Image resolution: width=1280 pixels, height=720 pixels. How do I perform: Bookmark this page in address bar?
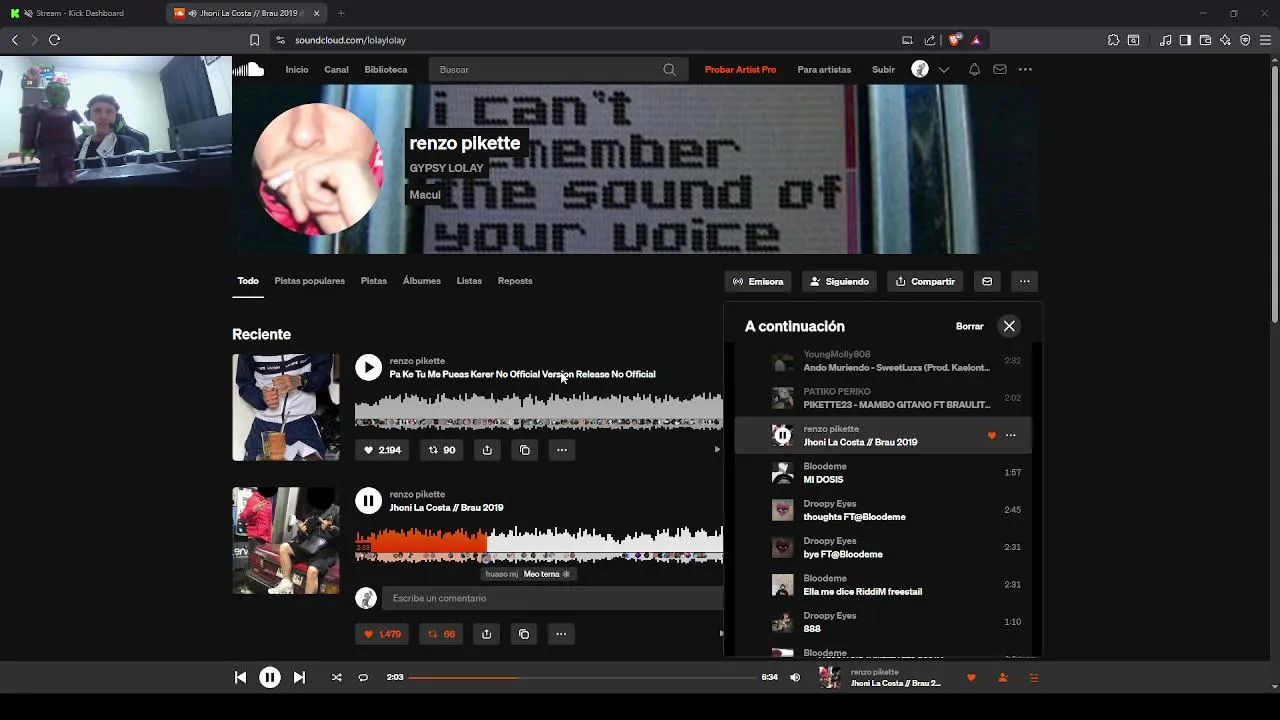pos(254,40)
